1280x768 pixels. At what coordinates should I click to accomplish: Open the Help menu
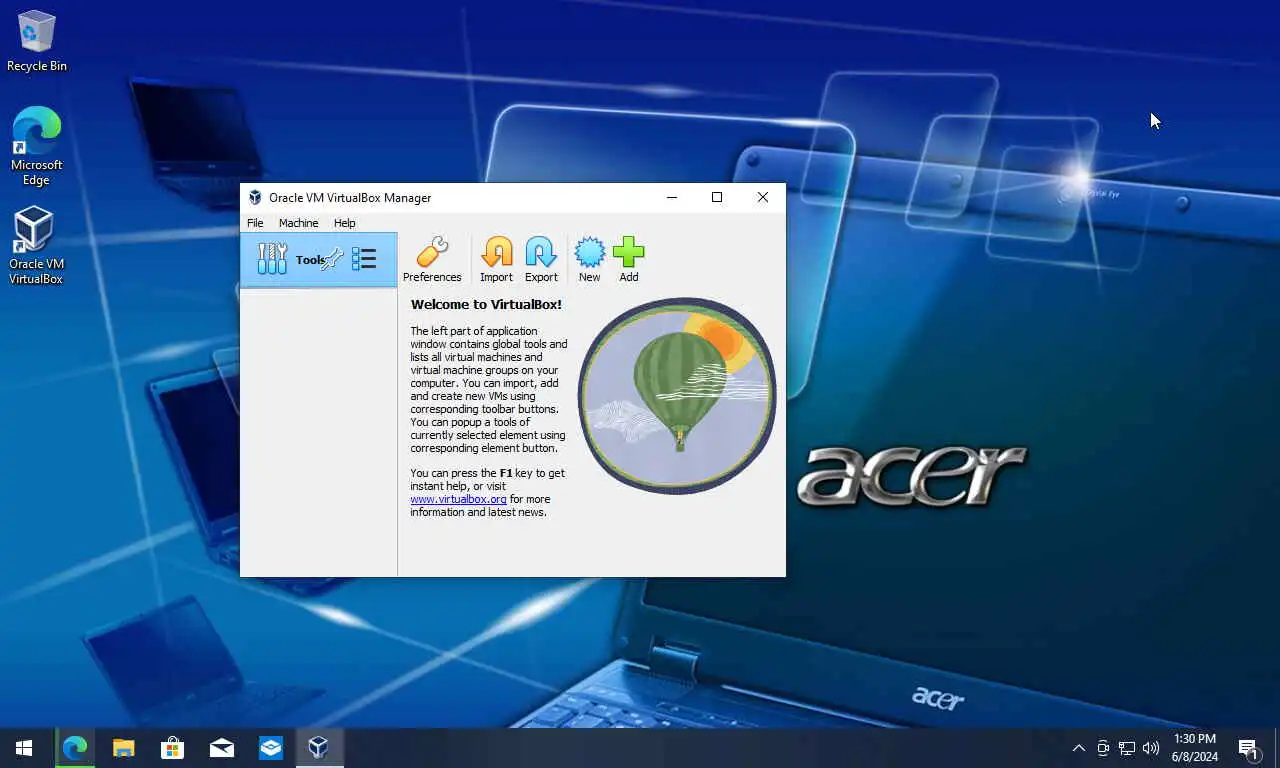coord(344,223)
